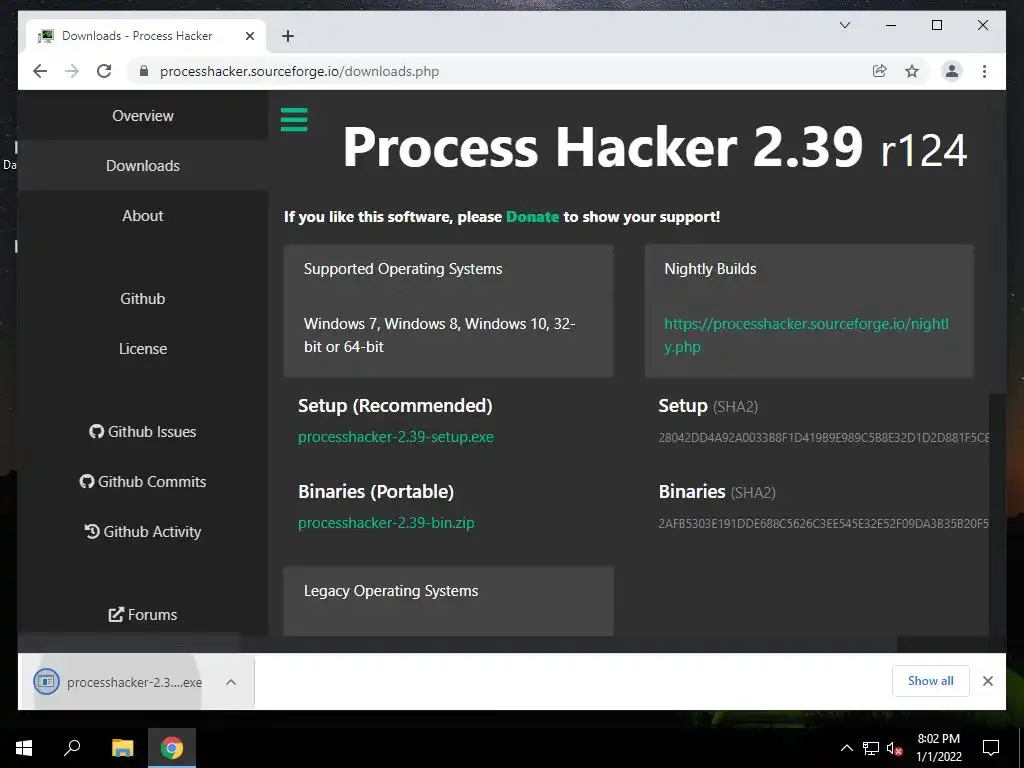The image size is (1024, 768).
Task: Click the address bar URL
Action: [299, 71]
